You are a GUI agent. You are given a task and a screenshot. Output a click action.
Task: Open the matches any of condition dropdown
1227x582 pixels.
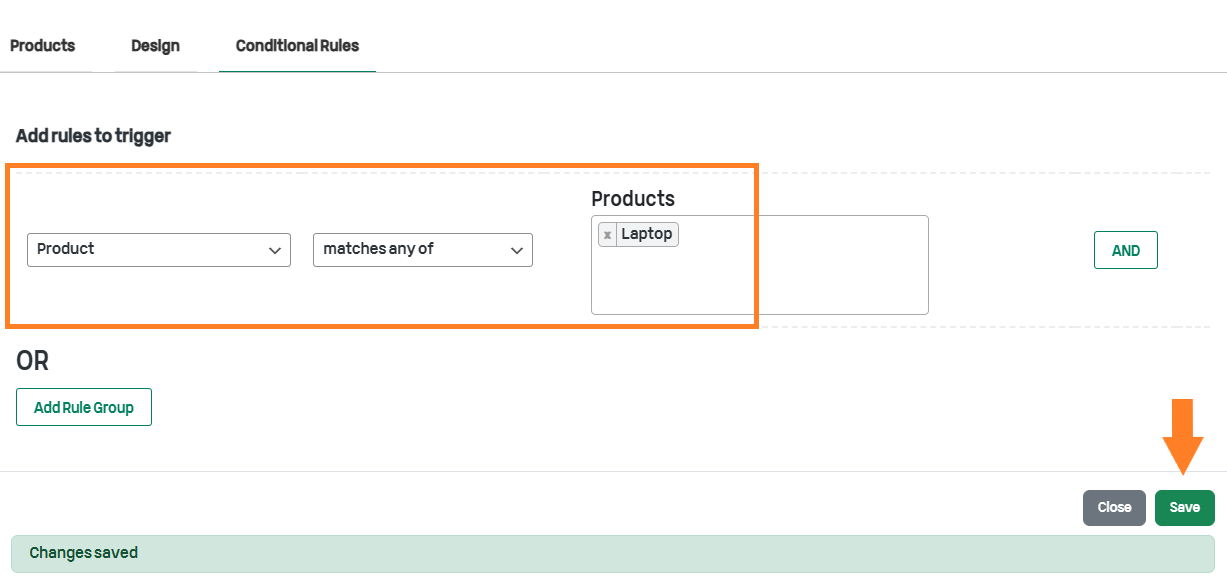click(423, 250)
